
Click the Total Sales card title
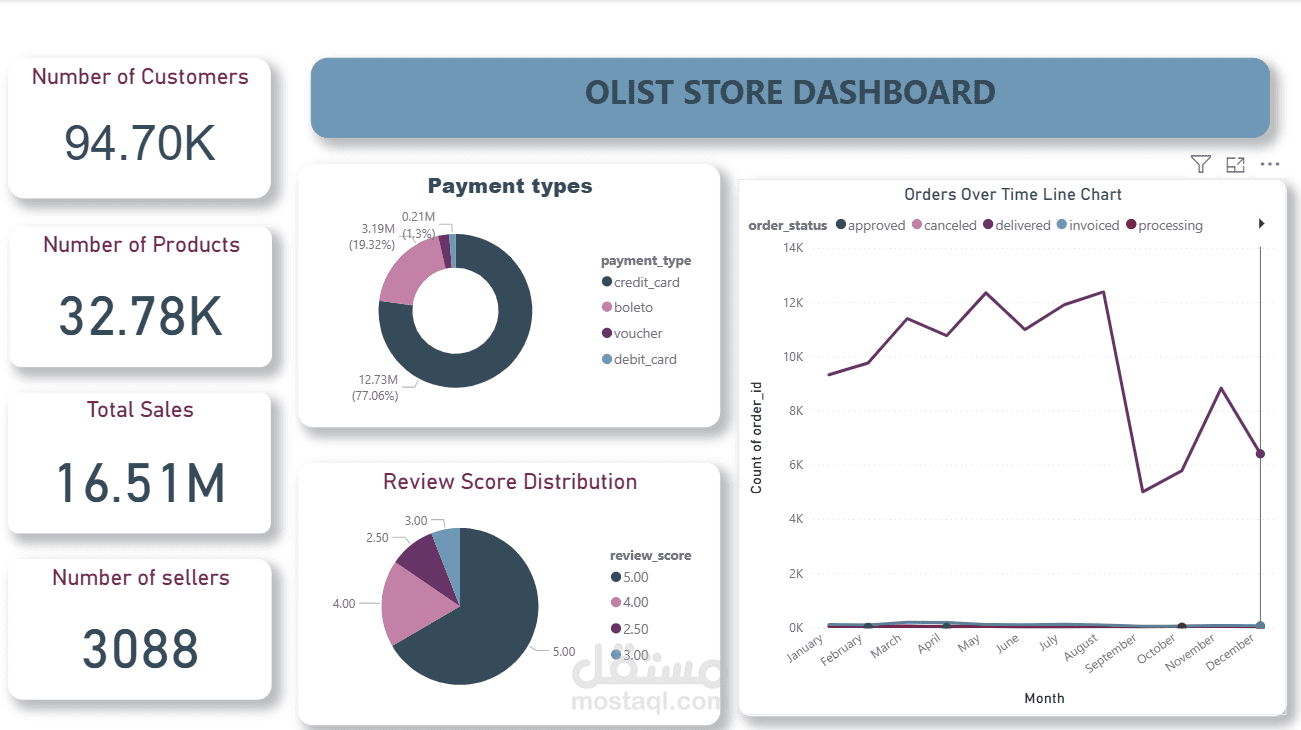pos(140,410)
